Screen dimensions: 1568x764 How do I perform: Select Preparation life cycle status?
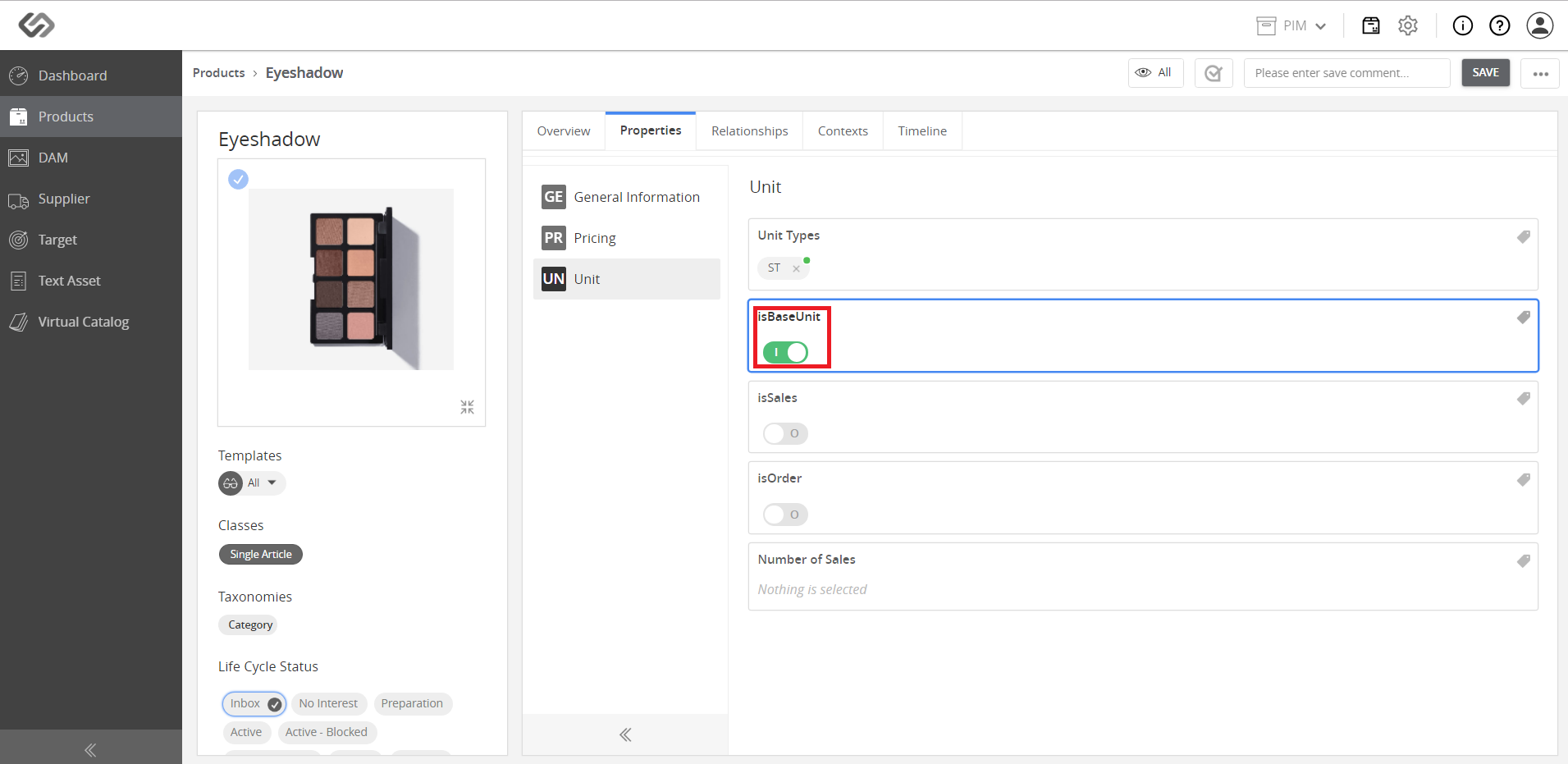[412, 703]
